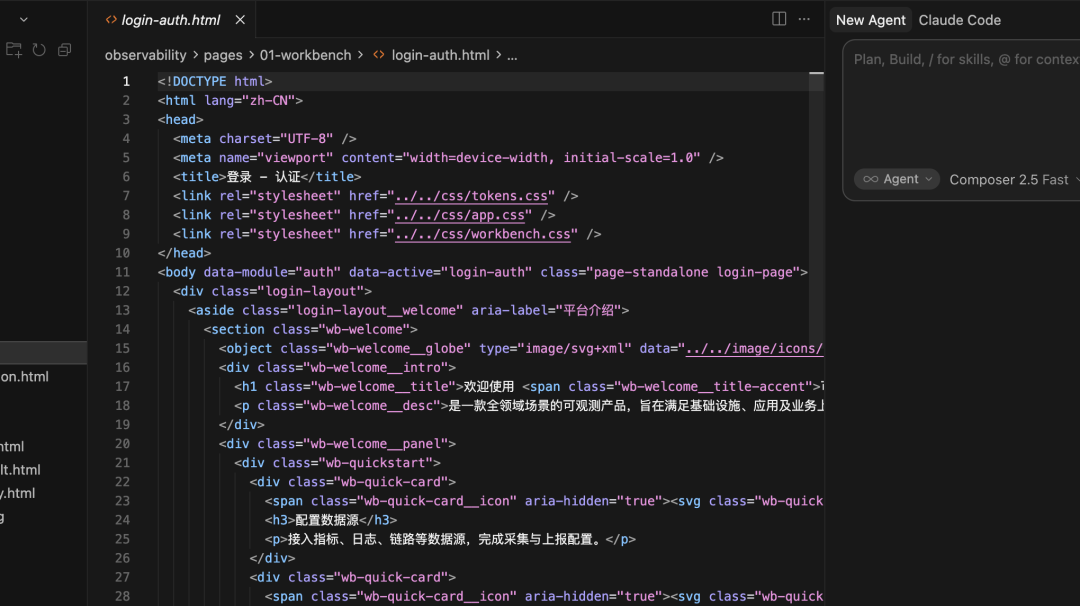The width and height of the screenshot is (1080, 606).
Task: Select the highlighted row in the explorer
Action: (x=43, y=352)
